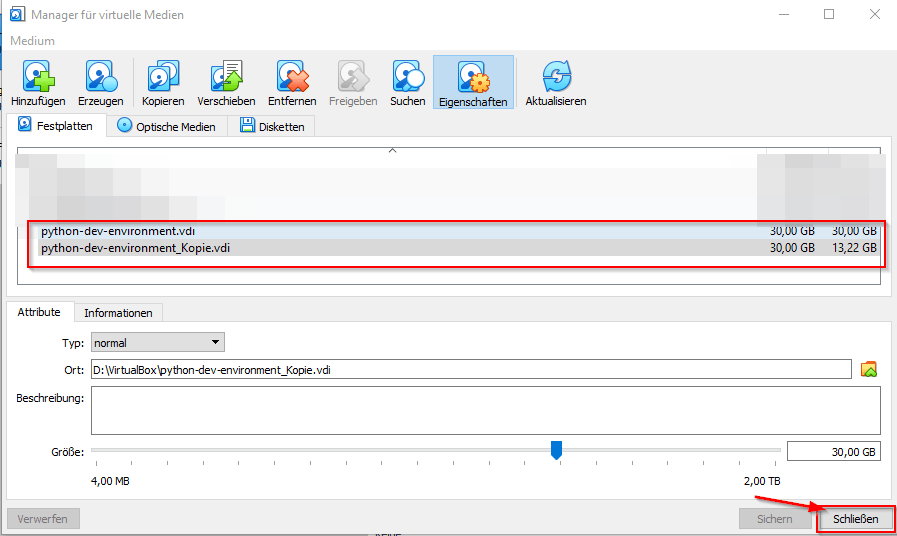Image resolution: width=897 pixels, height=536 pixels.
Task: Click the Verschieben toolbar icon
Action: 226,77
